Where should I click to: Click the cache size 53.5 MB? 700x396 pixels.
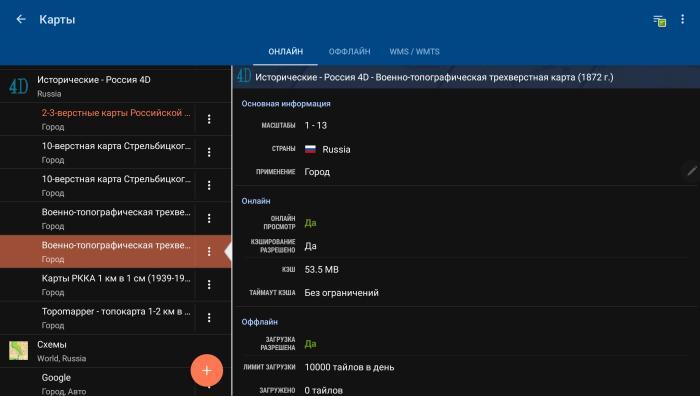pos(321,270)
